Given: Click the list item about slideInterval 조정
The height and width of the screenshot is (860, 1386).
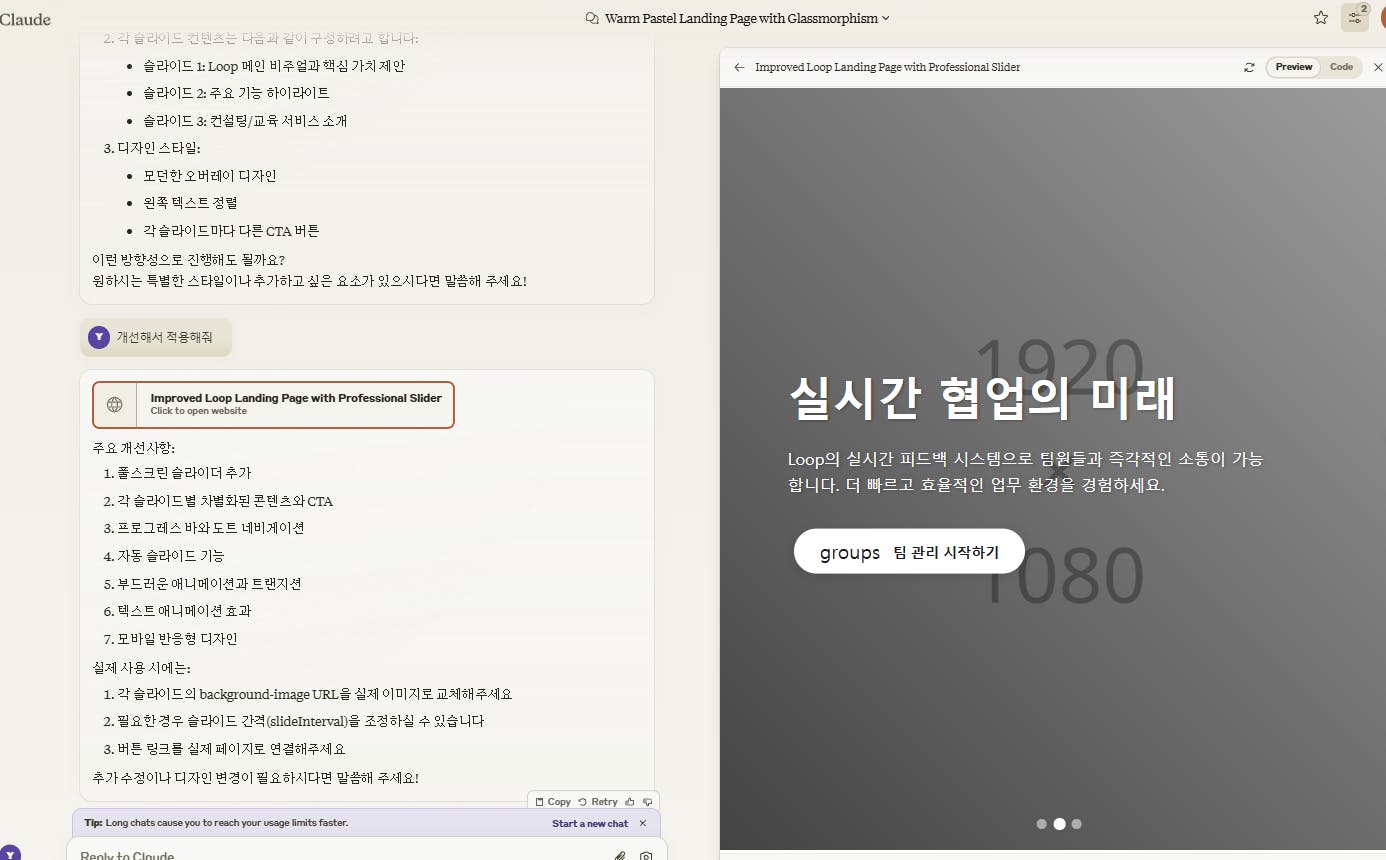Looking at the screenshot, I should click(301, 721).
